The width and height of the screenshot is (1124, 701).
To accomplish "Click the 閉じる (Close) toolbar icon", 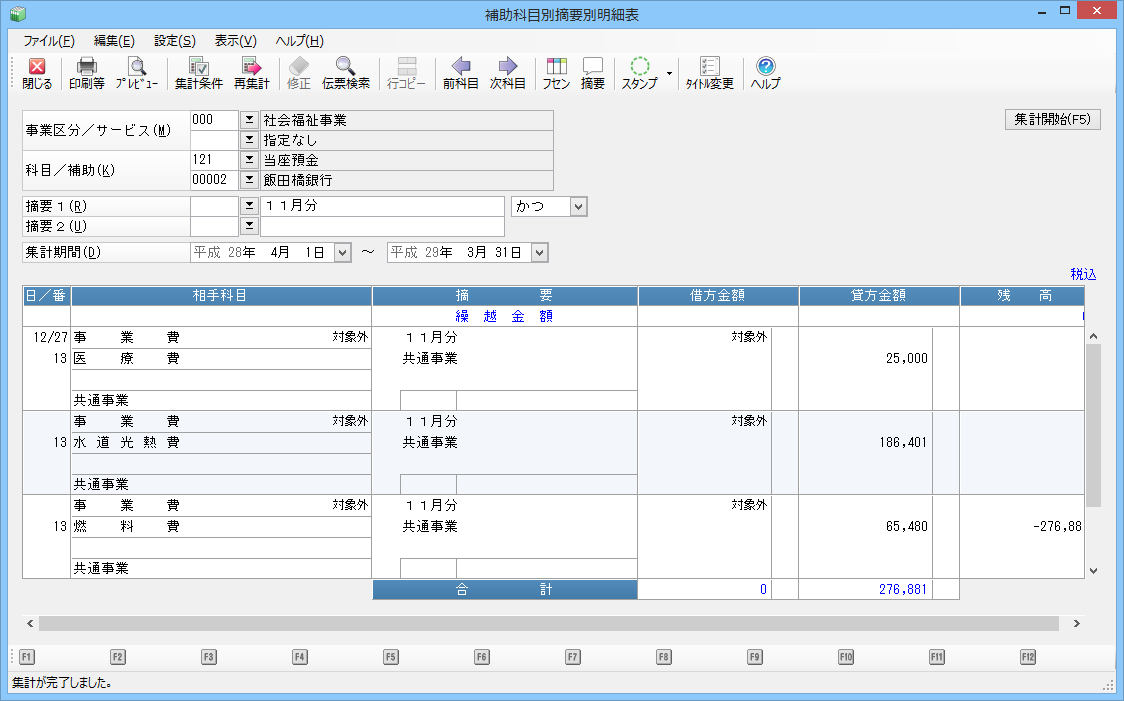I will click(37, 73).
